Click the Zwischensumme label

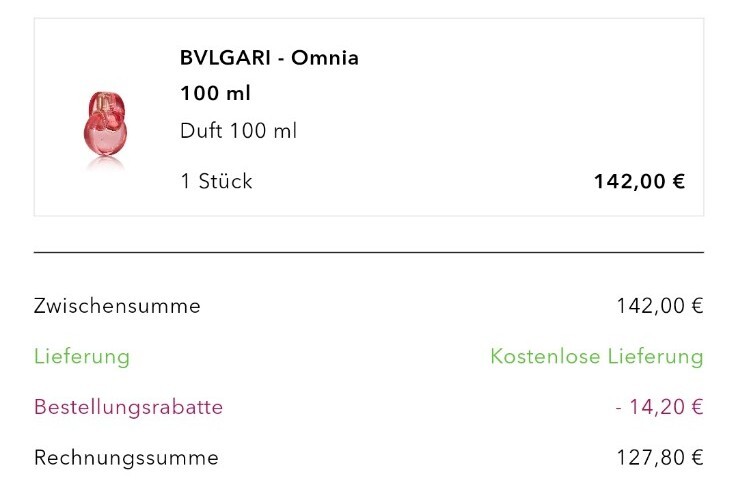tap(117, 306)
